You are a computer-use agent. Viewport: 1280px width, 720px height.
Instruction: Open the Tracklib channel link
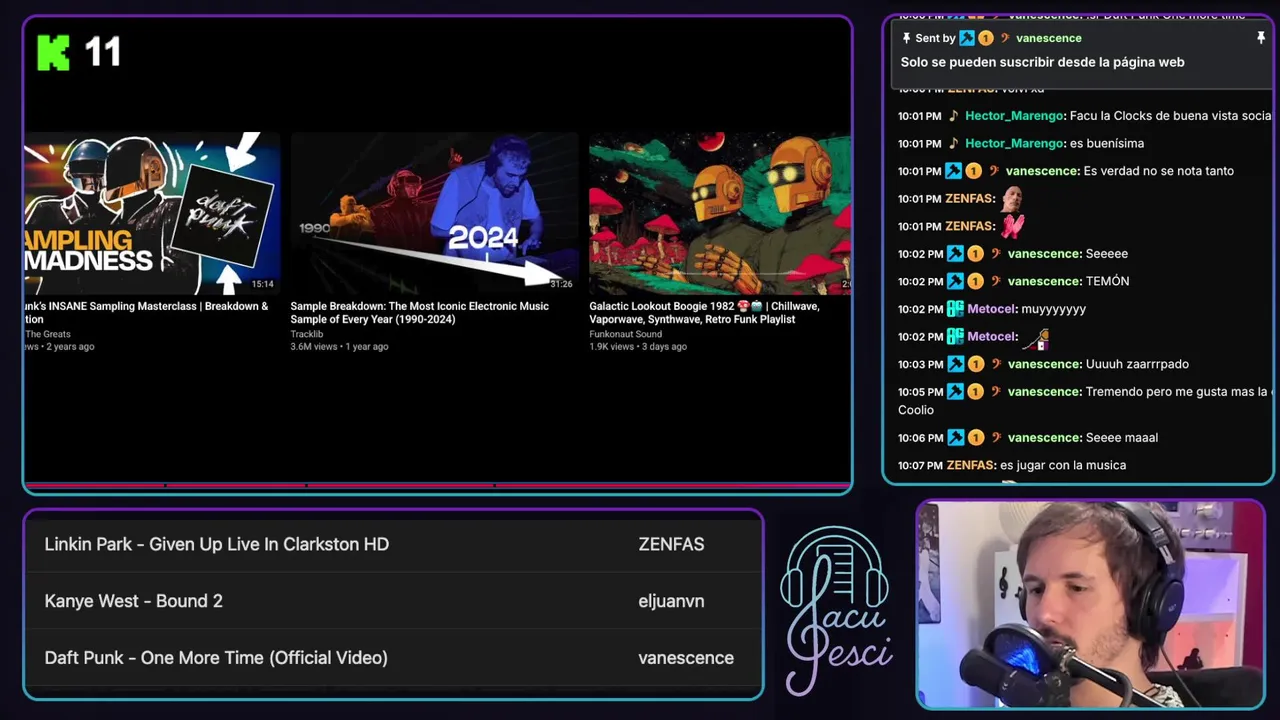306,334
